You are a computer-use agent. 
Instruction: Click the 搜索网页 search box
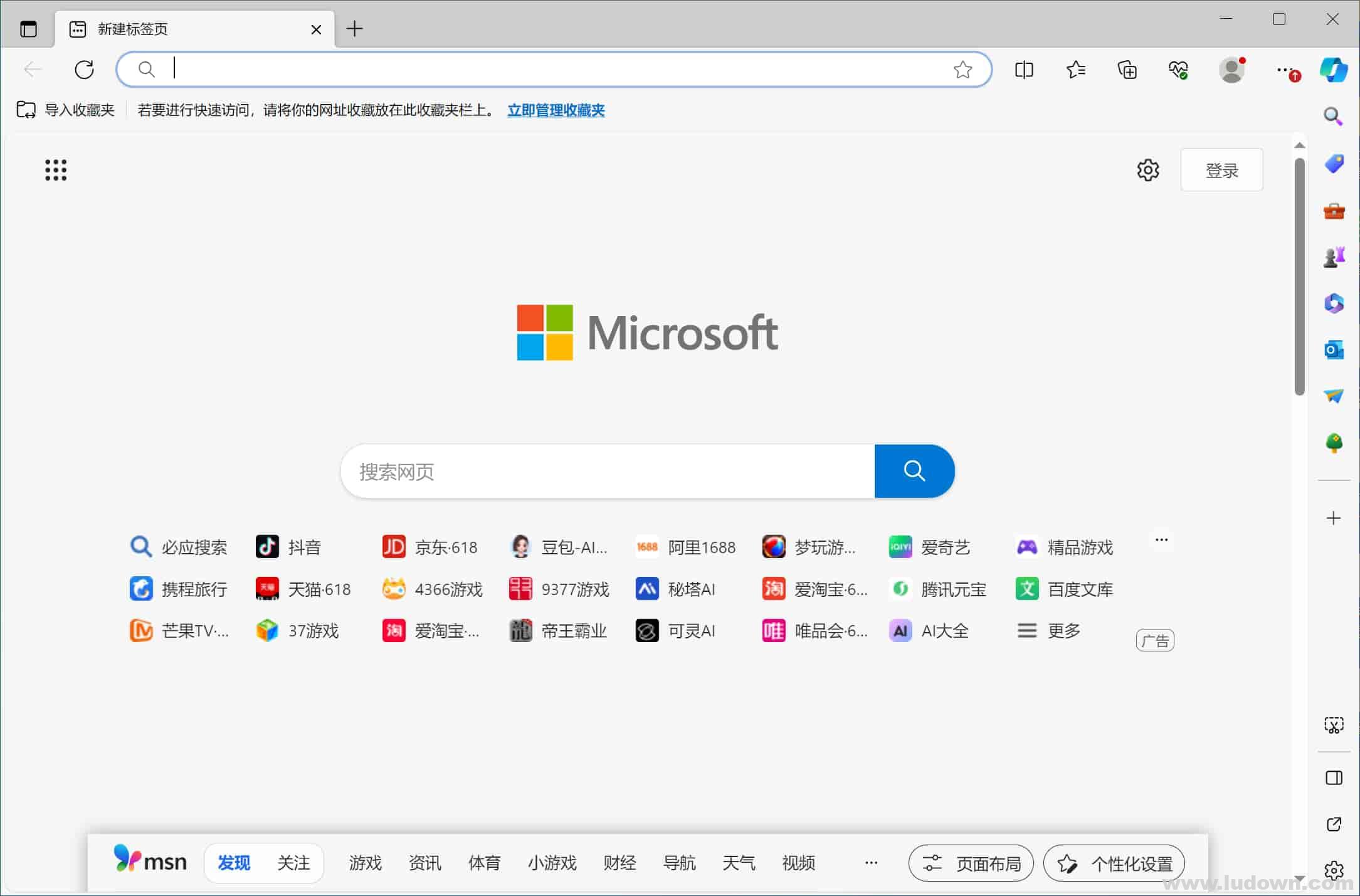pyautogui.click(x=608, y=471)
